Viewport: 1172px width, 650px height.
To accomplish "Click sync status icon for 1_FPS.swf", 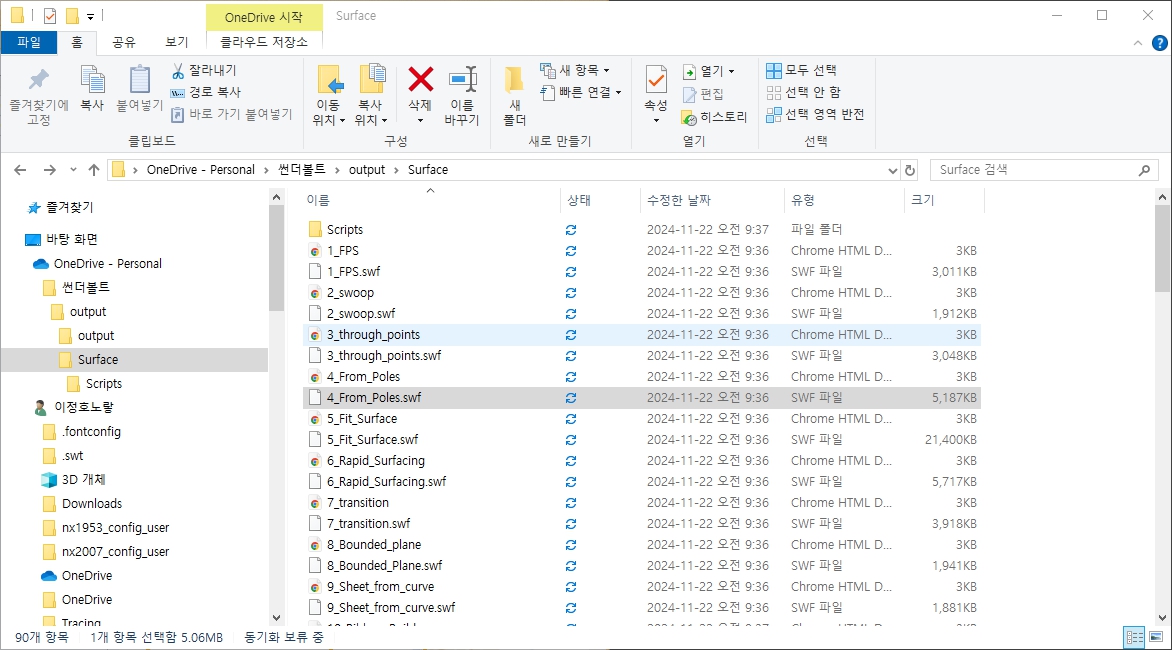I will [570, 272].
